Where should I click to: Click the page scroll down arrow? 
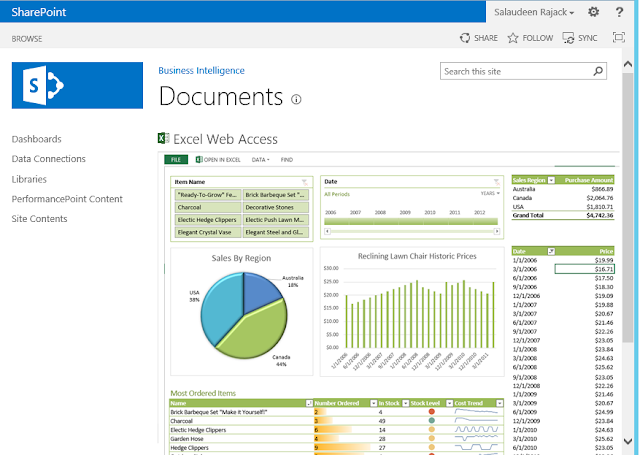point(628,441)
